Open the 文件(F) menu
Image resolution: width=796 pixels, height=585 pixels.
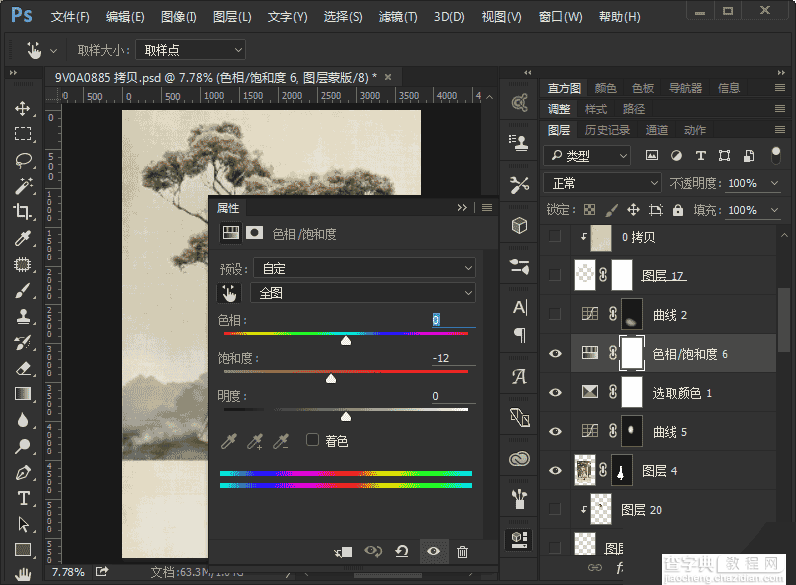(70, 17)
